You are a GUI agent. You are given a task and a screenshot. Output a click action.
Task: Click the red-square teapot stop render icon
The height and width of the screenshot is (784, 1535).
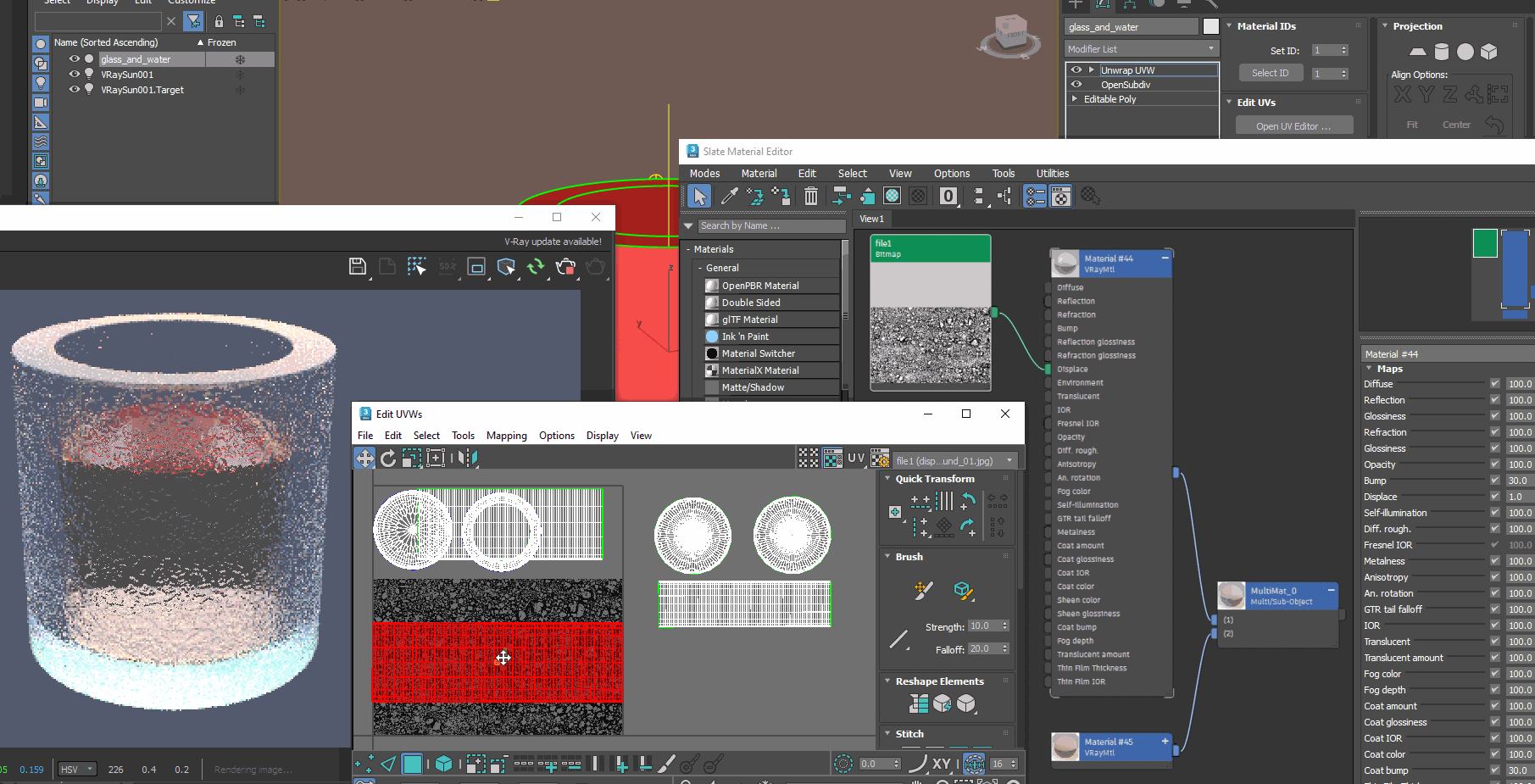pos(565,267)
